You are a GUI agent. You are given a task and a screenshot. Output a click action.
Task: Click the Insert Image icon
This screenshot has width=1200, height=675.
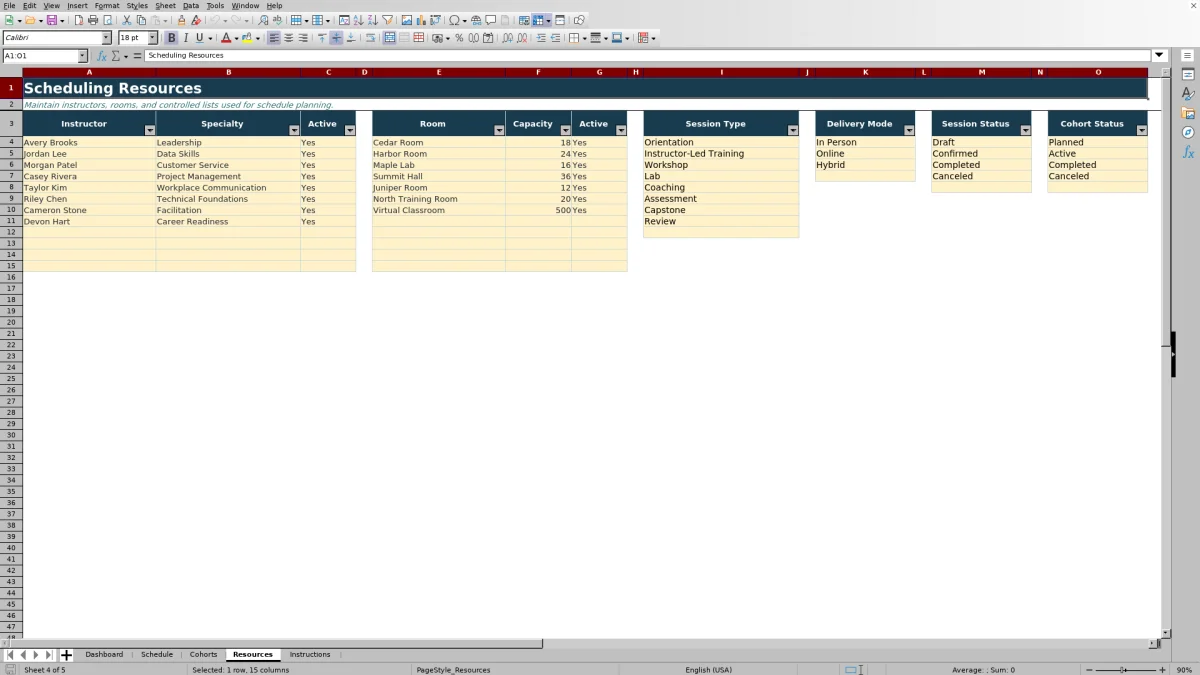(x=407, y=20)
